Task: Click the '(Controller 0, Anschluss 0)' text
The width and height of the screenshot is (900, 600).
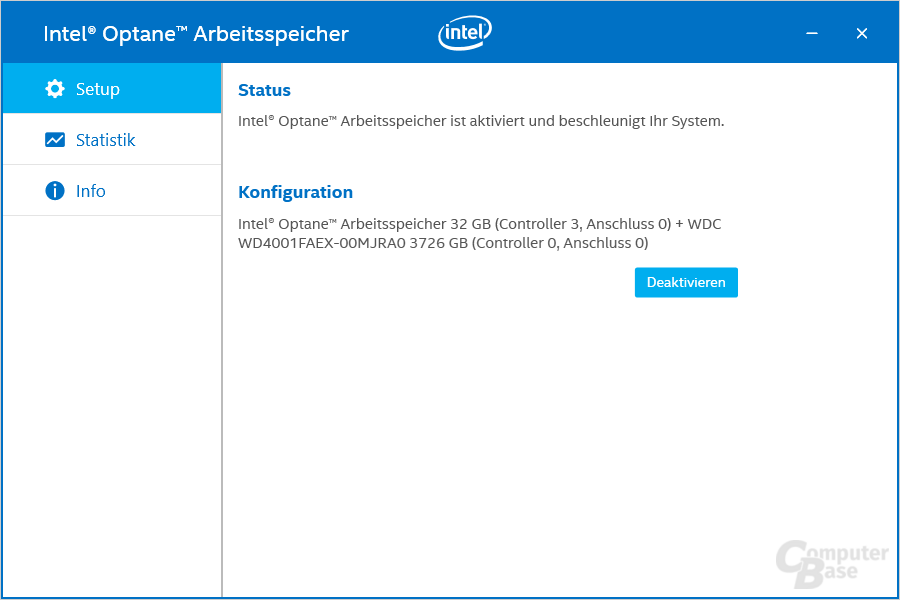Action: tap(560, 243)
